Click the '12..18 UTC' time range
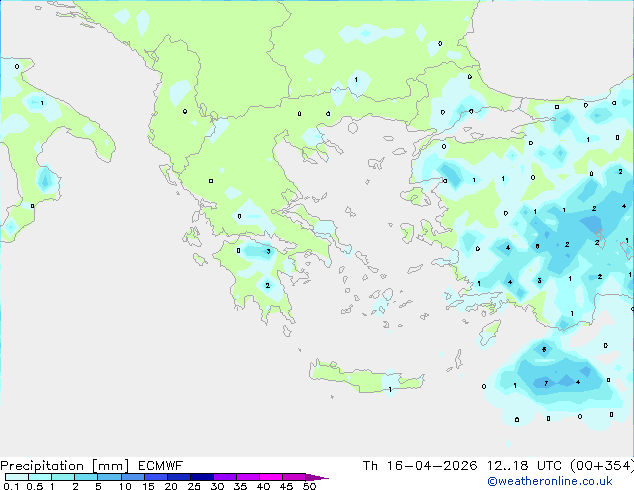Screen dimensions: 634x490 [x=524, y=466]
